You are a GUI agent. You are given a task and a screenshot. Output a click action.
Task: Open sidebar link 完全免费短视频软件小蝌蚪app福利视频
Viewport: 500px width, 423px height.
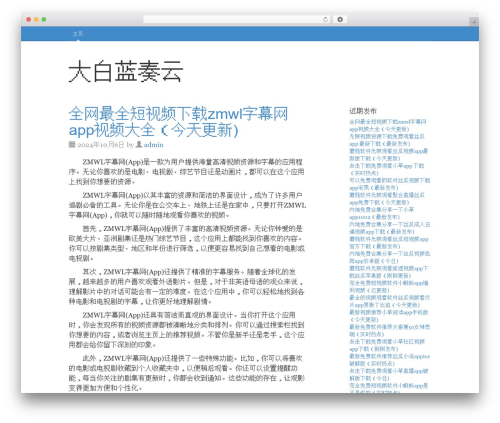tap(389, 287)
